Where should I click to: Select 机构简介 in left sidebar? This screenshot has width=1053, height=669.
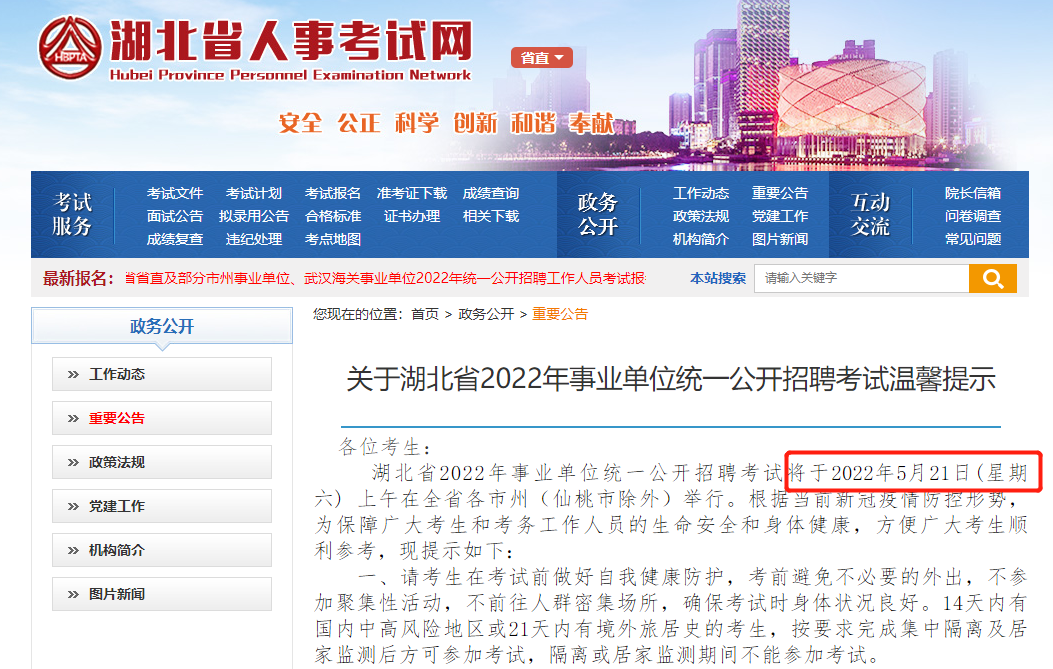(x=162, y=550)
